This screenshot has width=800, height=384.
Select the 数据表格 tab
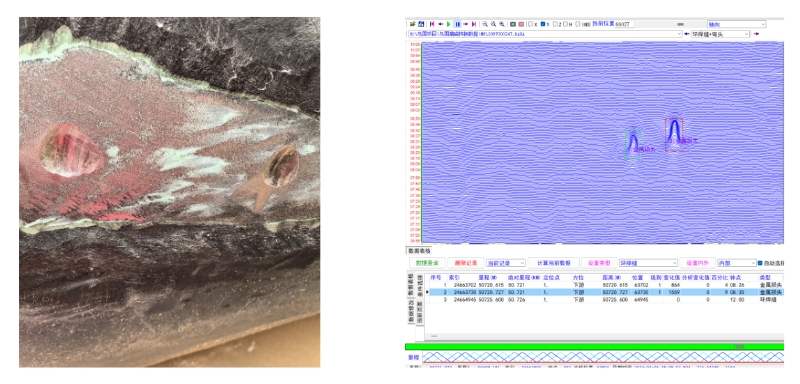point(418,250)
